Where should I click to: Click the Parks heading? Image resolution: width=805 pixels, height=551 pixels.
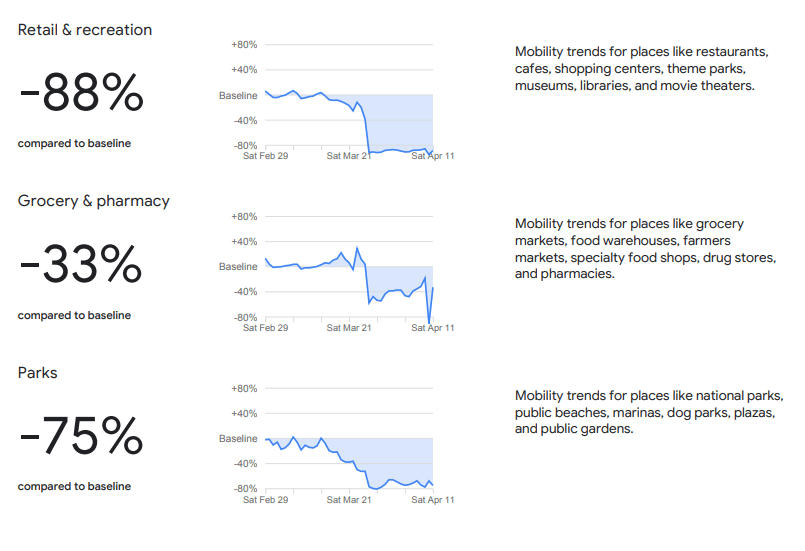38,373
